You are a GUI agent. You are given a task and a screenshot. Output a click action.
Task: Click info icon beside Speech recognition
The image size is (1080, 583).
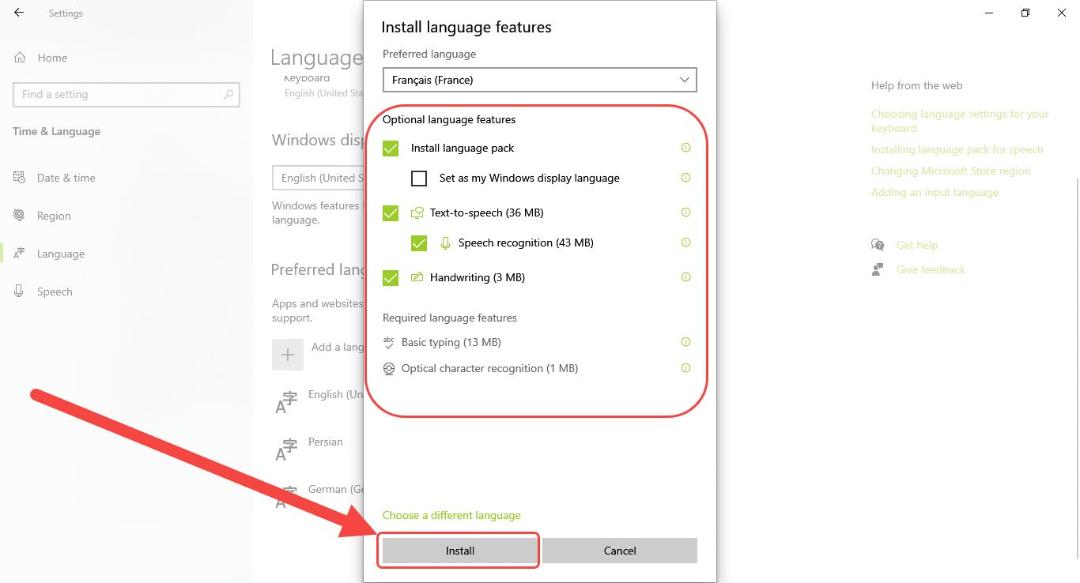685,243
